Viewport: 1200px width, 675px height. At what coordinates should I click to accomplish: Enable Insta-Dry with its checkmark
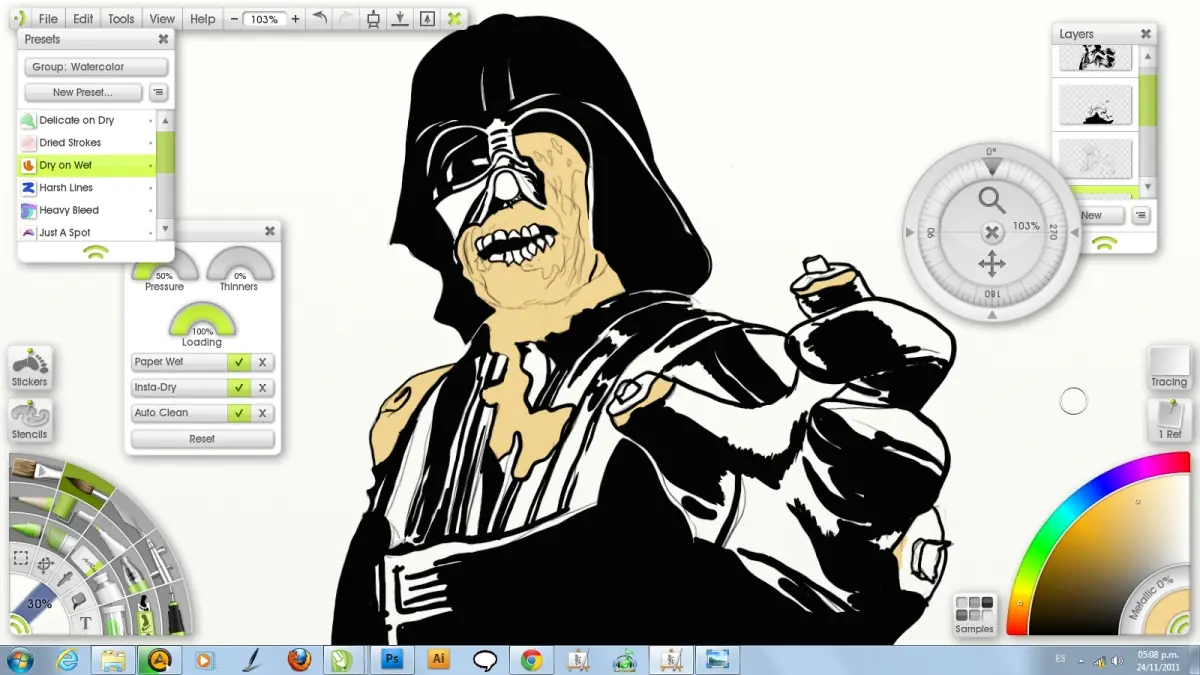point(238,387)
